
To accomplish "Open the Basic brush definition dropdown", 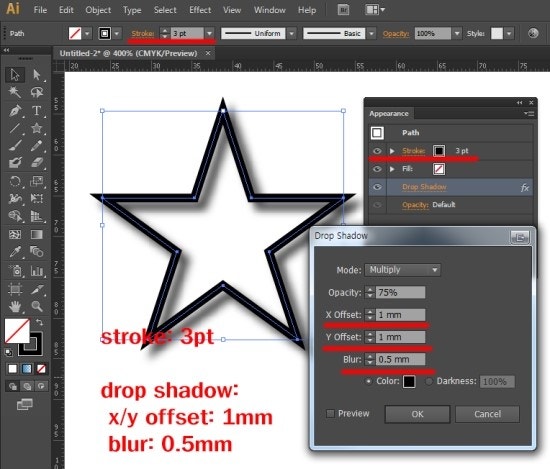I will [371, 33].
